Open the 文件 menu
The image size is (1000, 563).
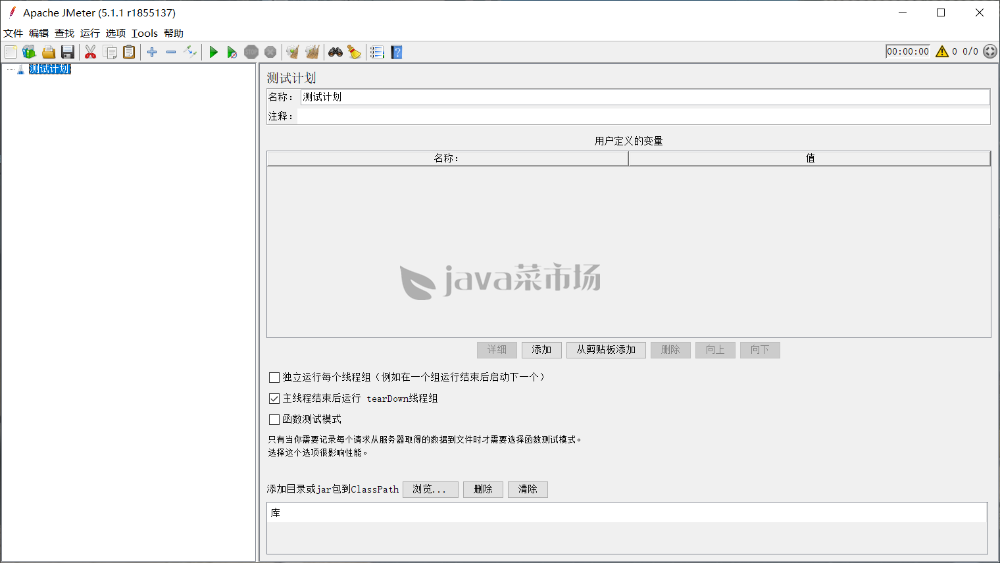(x=13, y=33)
